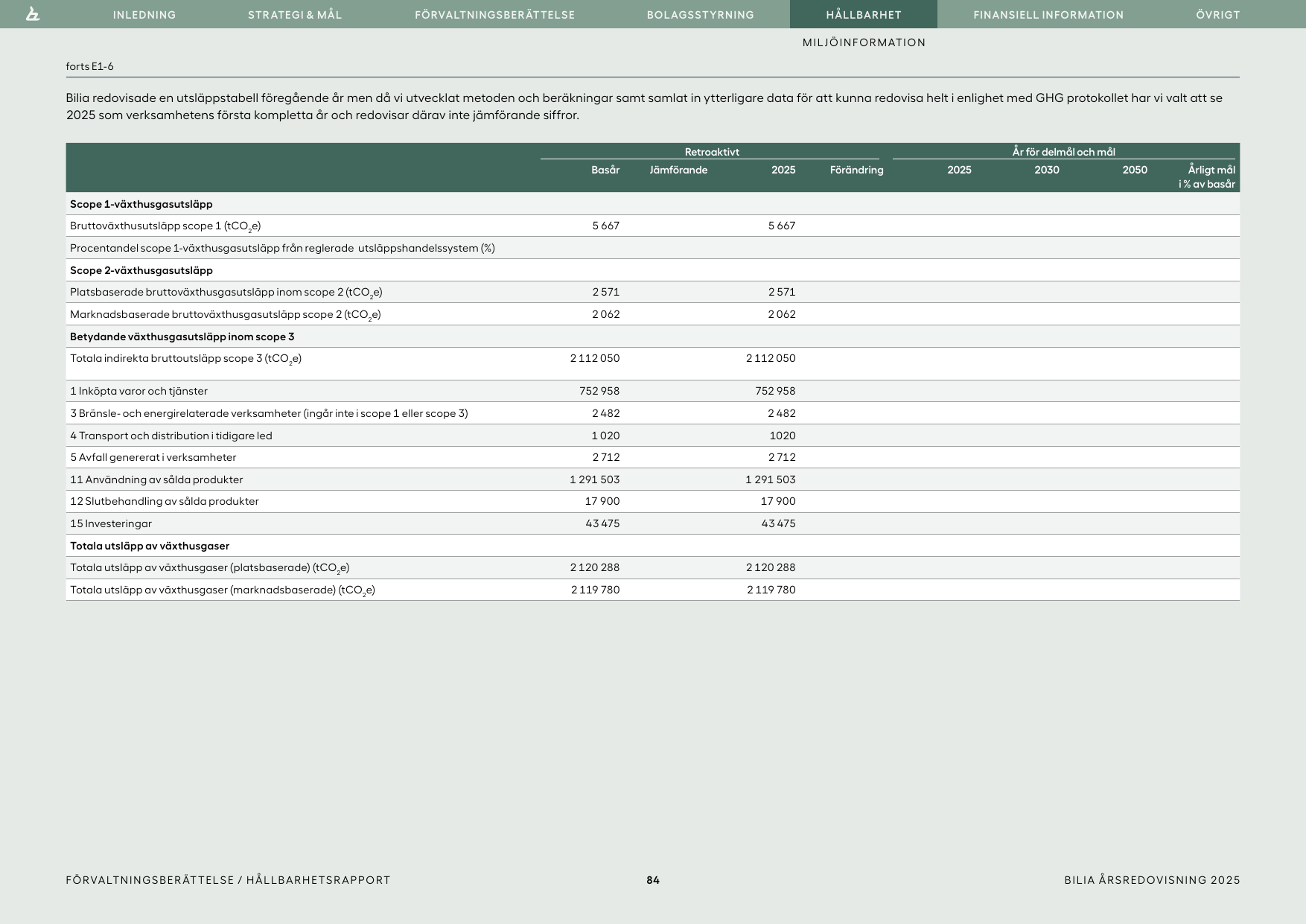Image resolution: width=1306 pixels, height=924 pixels.
Task: Open FINANSIELL INFORMATION tab
Action: pos(1048,15)
